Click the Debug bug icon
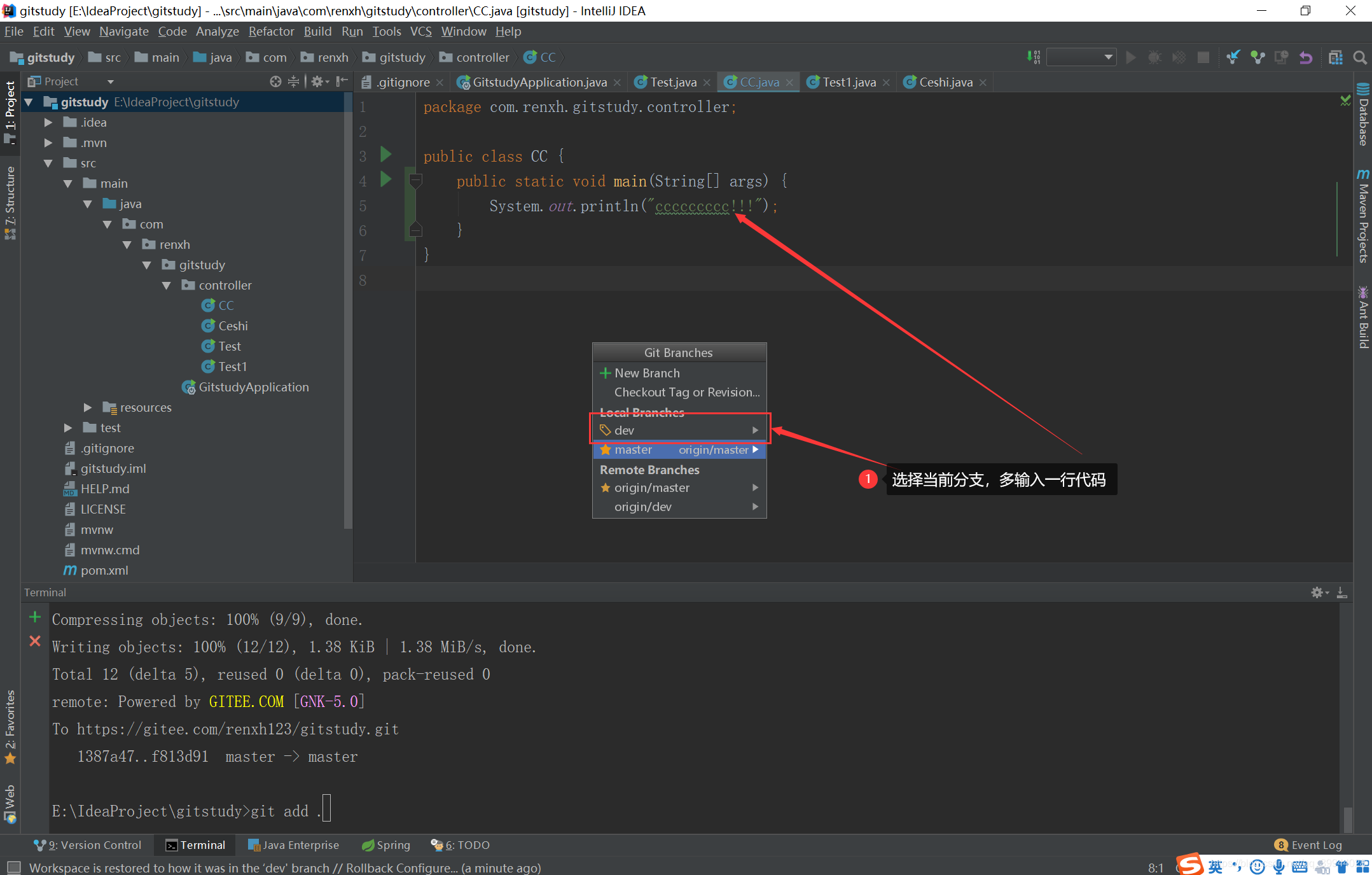 (x=1154, y=57)
